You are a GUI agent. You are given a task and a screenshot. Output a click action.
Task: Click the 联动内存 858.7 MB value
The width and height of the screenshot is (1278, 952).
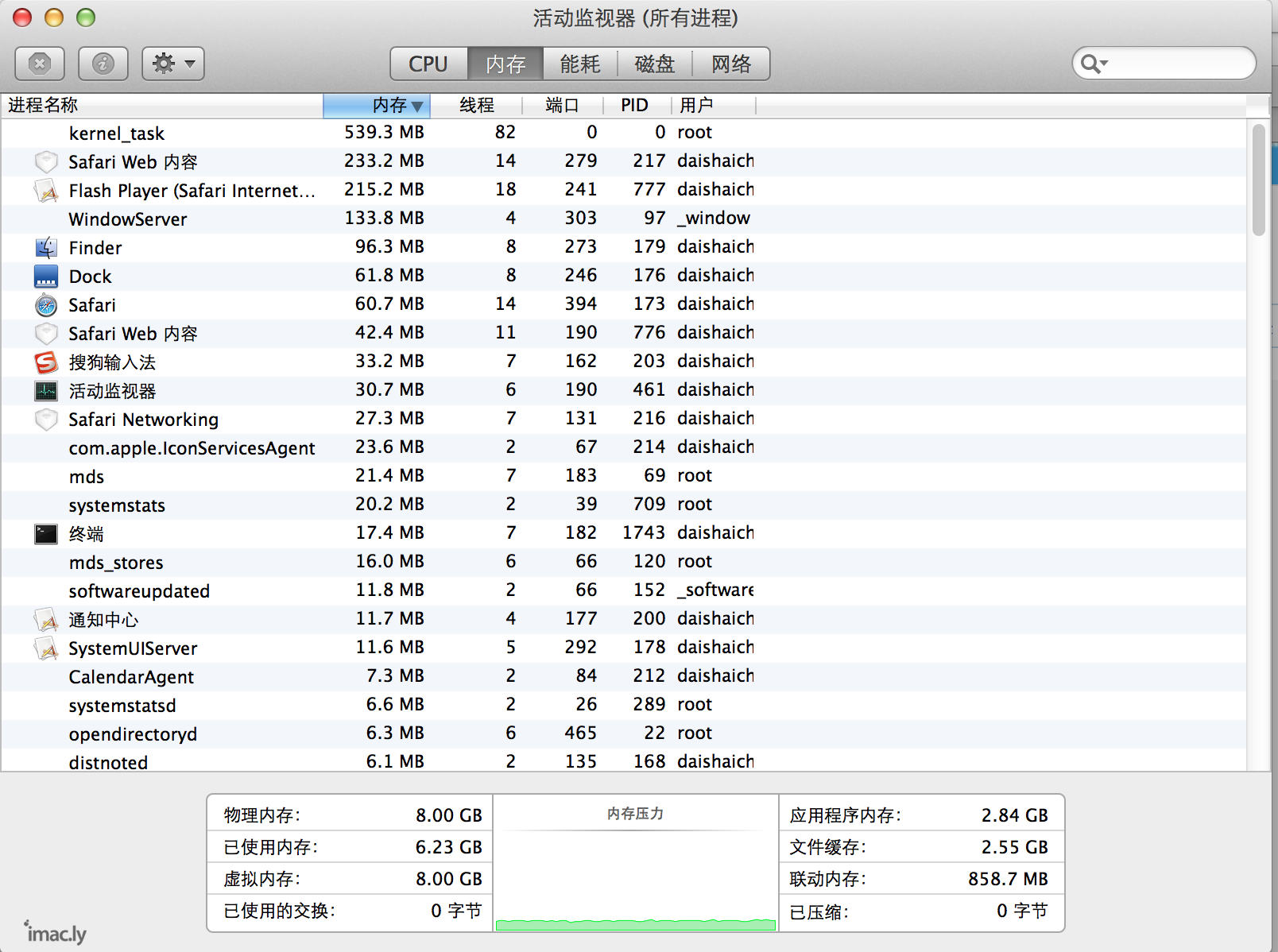tap(1008, 879)
